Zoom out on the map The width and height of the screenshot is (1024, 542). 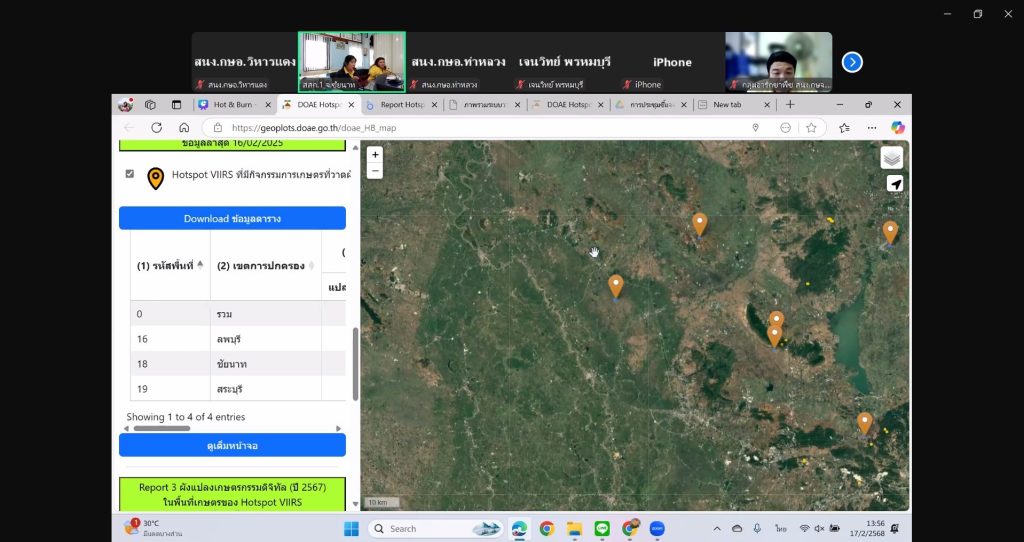point(375,171)
